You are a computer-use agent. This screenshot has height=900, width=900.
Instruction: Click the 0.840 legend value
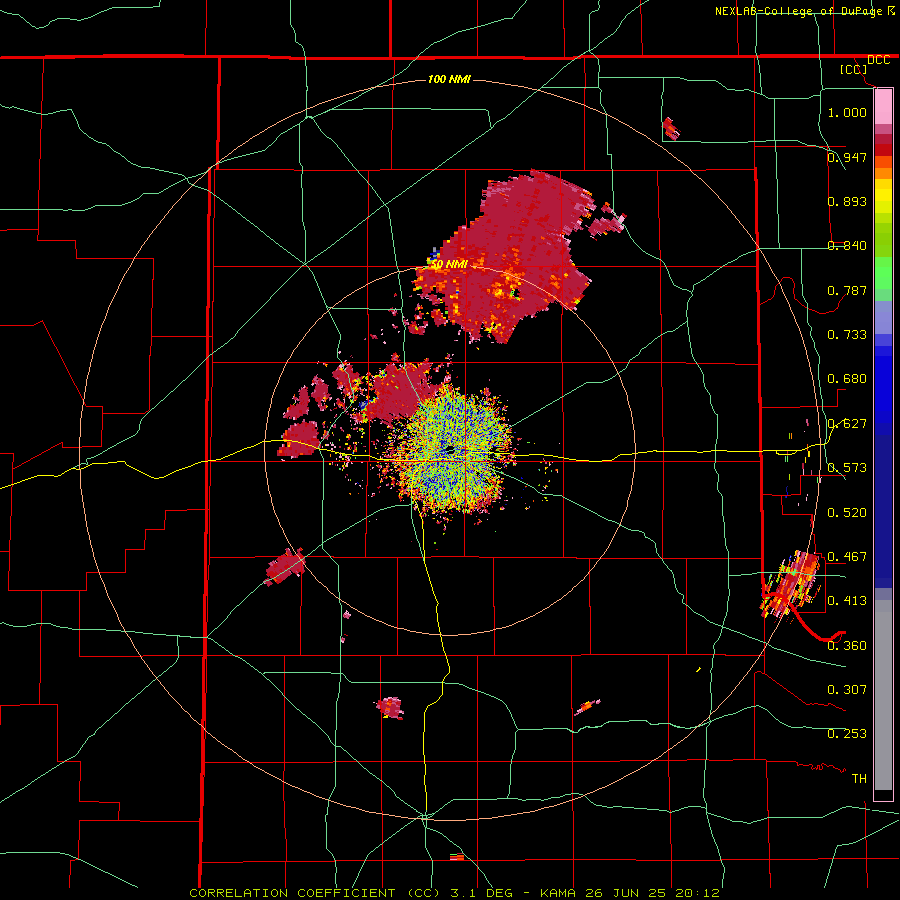(847, 246)
